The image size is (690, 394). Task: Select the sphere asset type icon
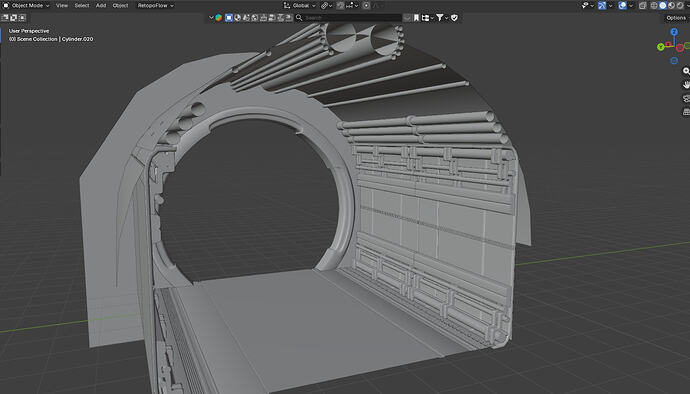point(238,18)
